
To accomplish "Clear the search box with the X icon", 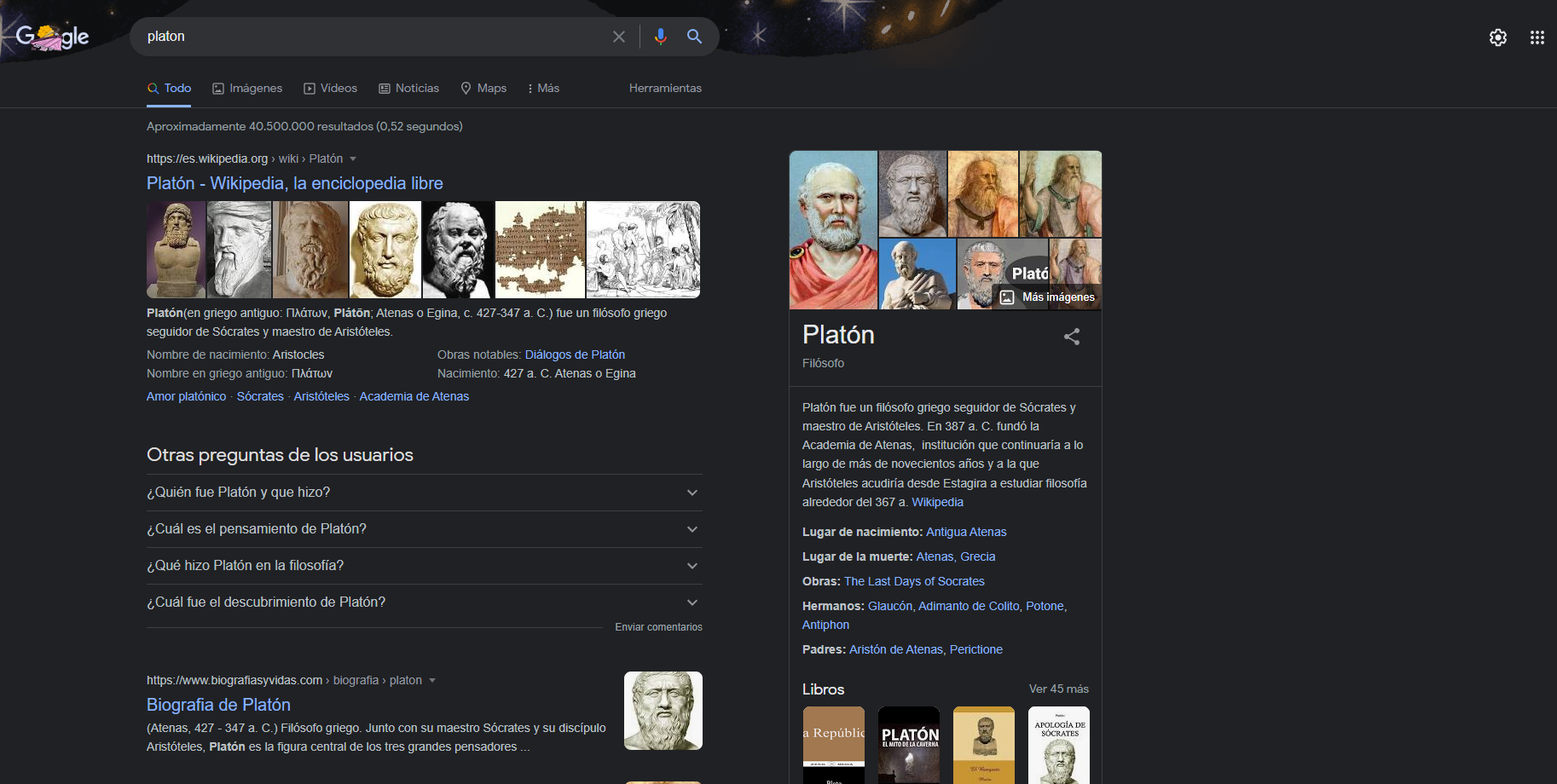I will coord(619,37).
